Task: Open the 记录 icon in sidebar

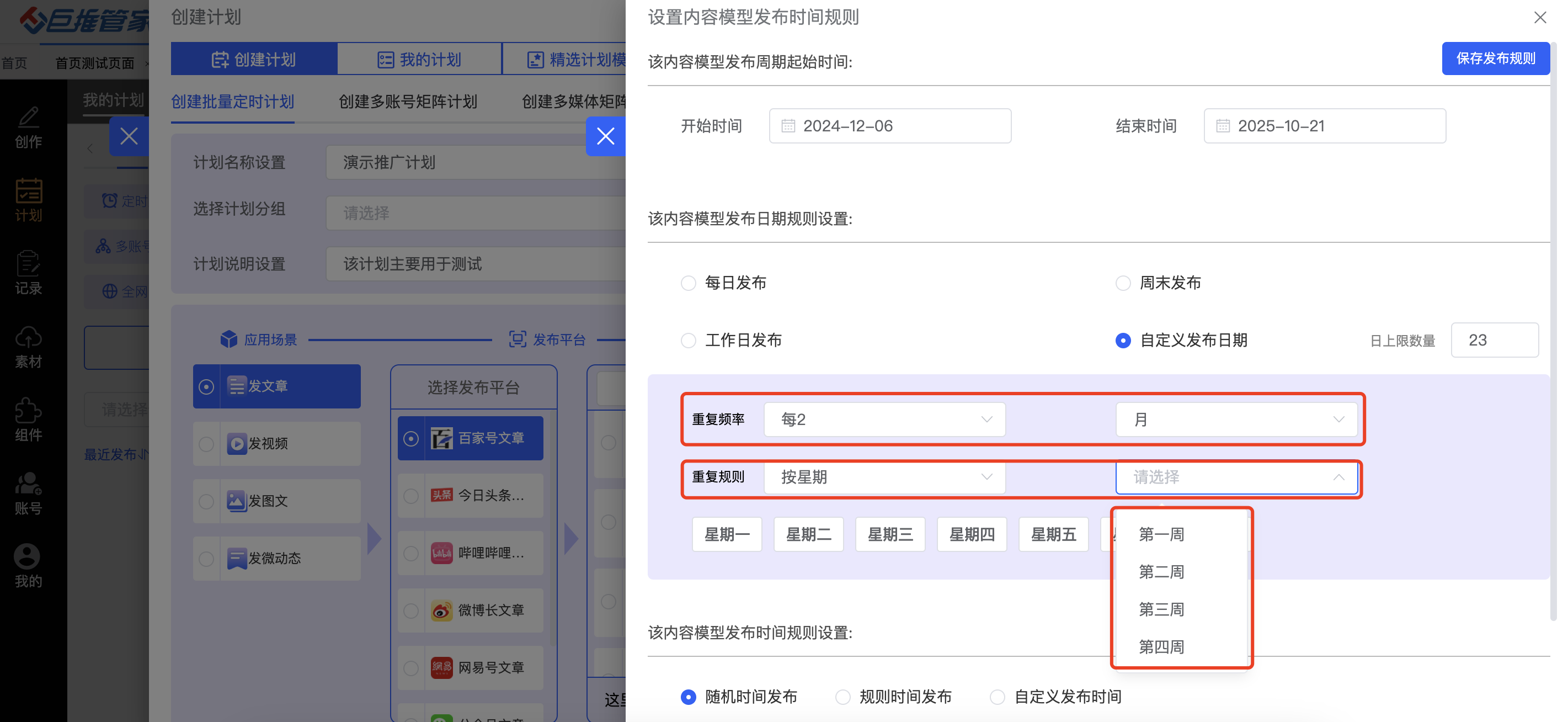Action: click(x=28, y=265)
